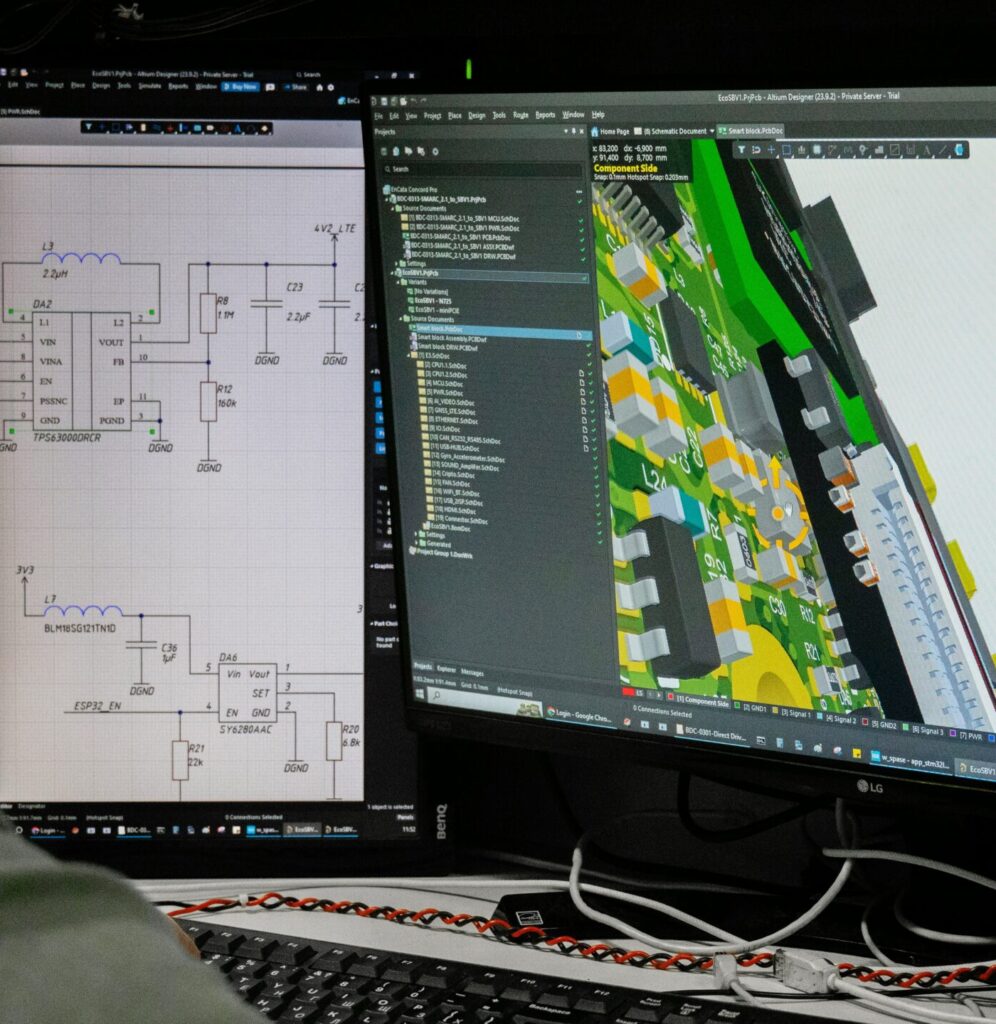
Task: Click the text 'A' tool in PCB active bar
Action: tap(926, 150)
